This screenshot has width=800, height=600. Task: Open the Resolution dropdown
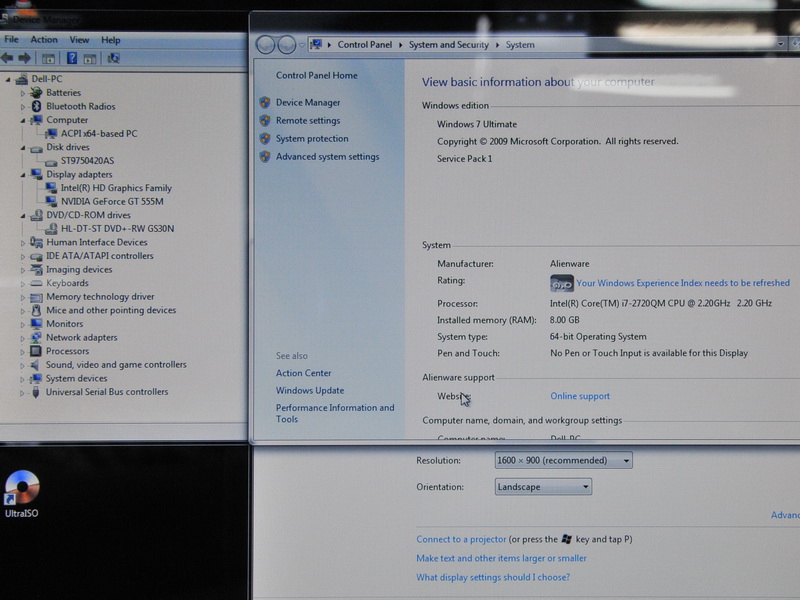[x=563, y=460]
